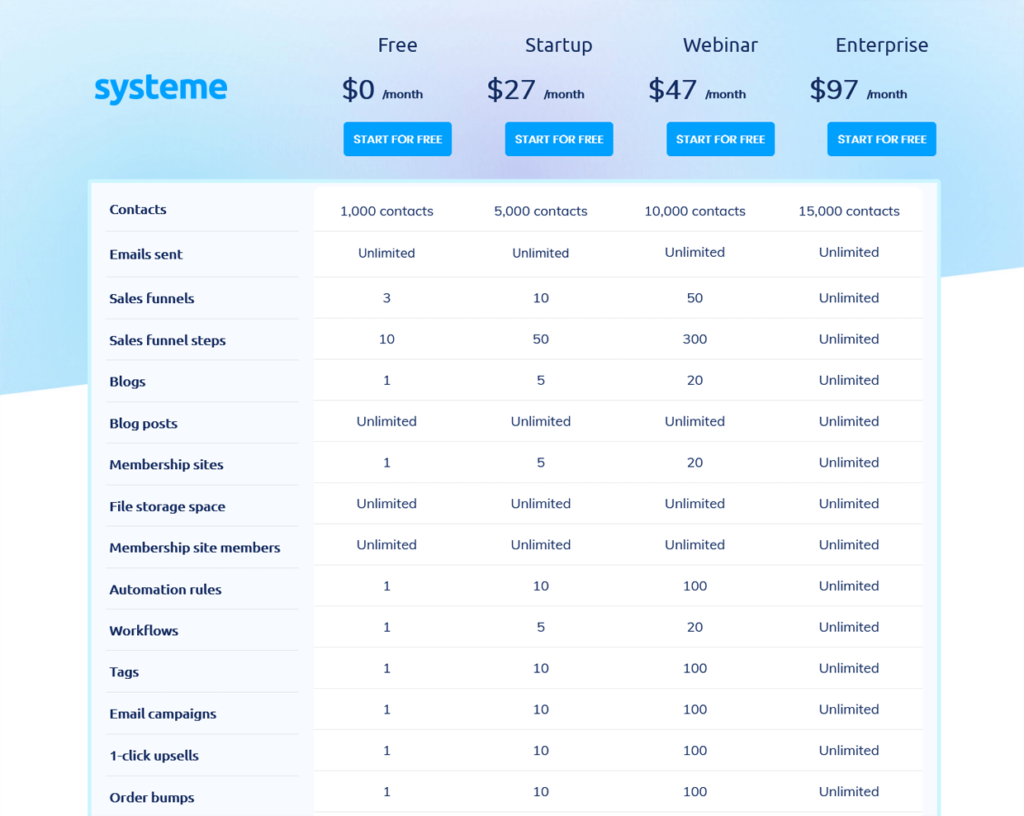Click the Contacts row label
The image size is (1024, 816).
[x=138, y=210]
